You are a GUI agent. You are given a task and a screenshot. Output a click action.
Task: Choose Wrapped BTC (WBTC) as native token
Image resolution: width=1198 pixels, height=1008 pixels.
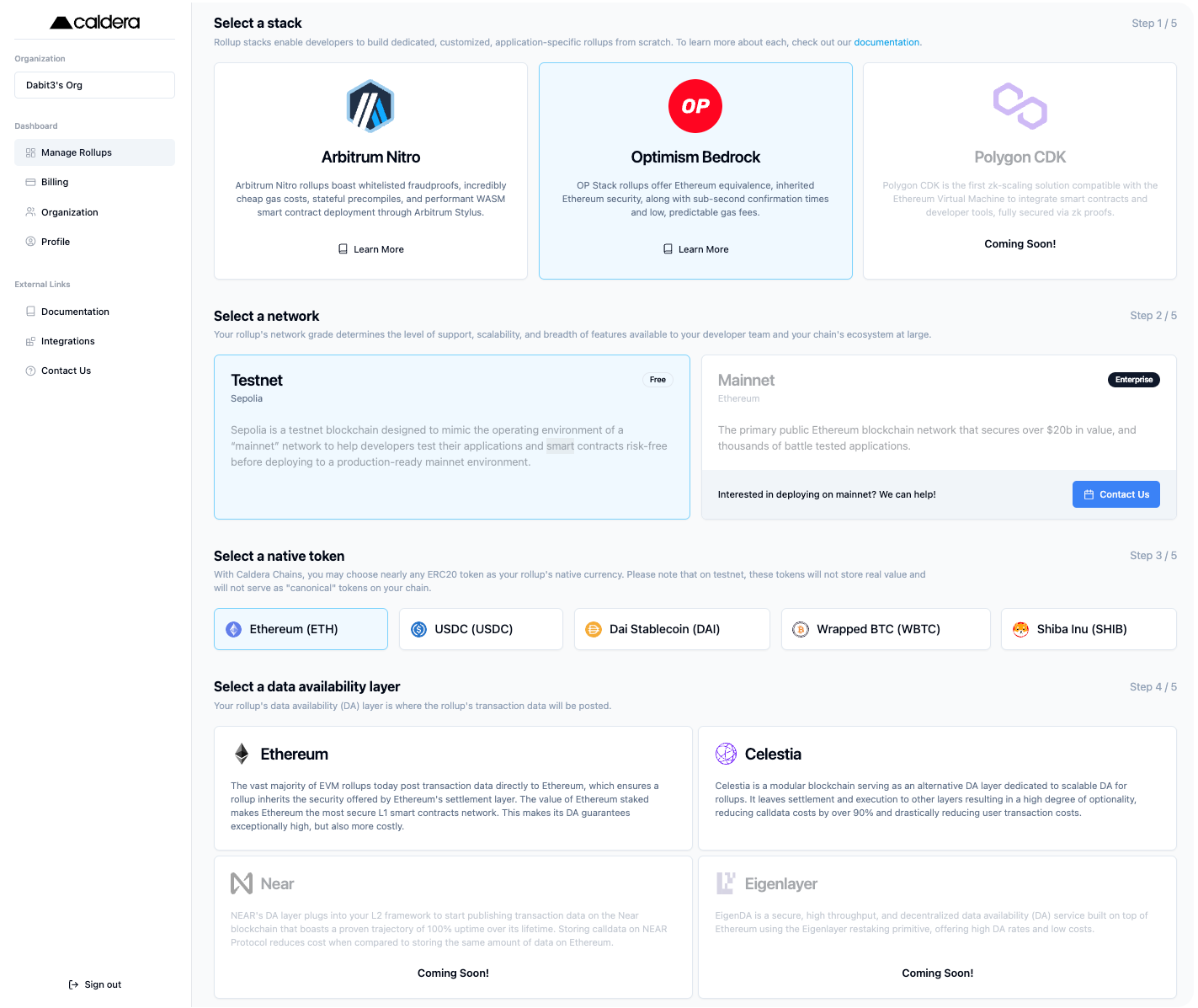[x=886, y=629]
